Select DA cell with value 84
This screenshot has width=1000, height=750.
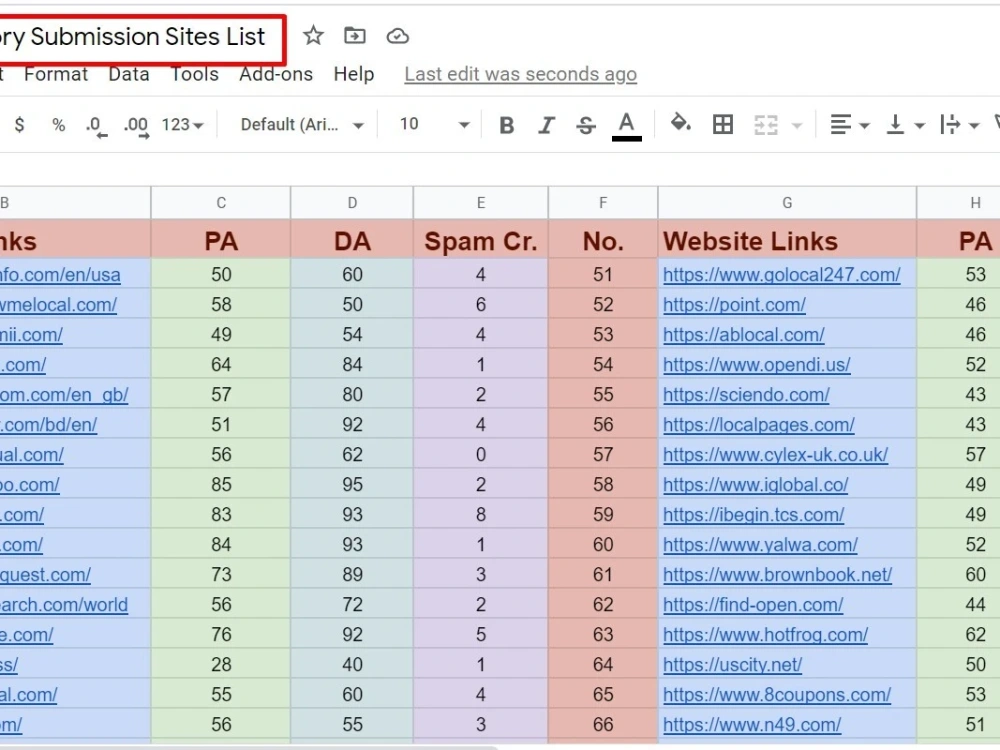tap(352, 365)
